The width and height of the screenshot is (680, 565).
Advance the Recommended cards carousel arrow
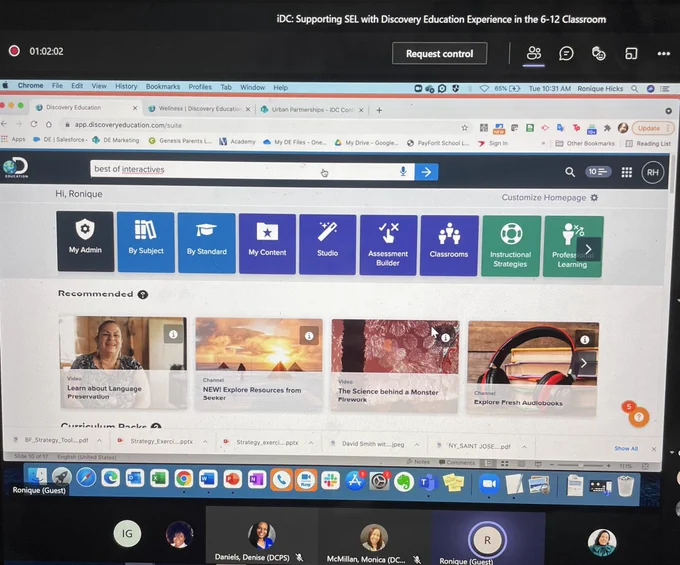pos(584,363)
